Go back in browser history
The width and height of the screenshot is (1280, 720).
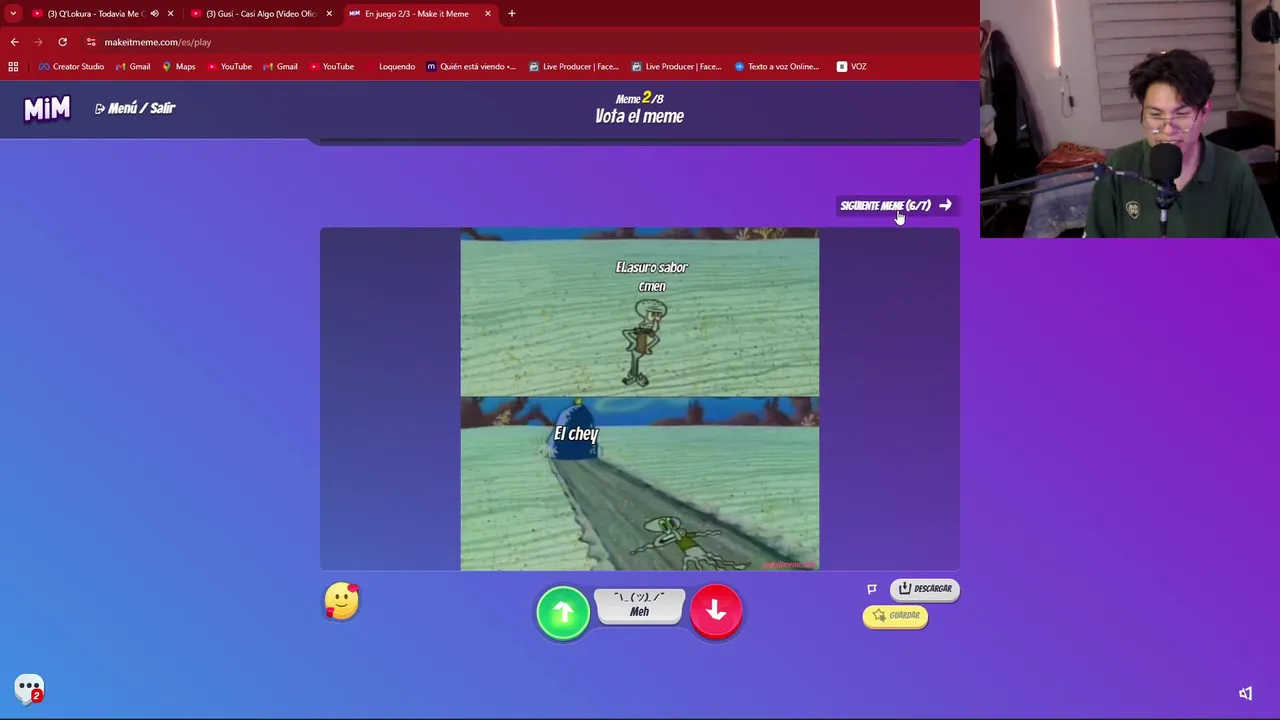[14, 42]
